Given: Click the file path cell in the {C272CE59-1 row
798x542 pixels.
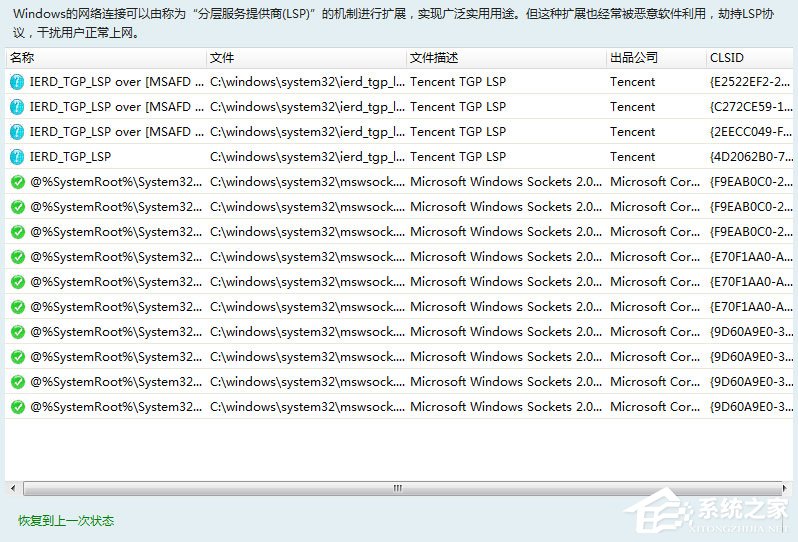Looking at the screenshot, I should click(307, 107).
